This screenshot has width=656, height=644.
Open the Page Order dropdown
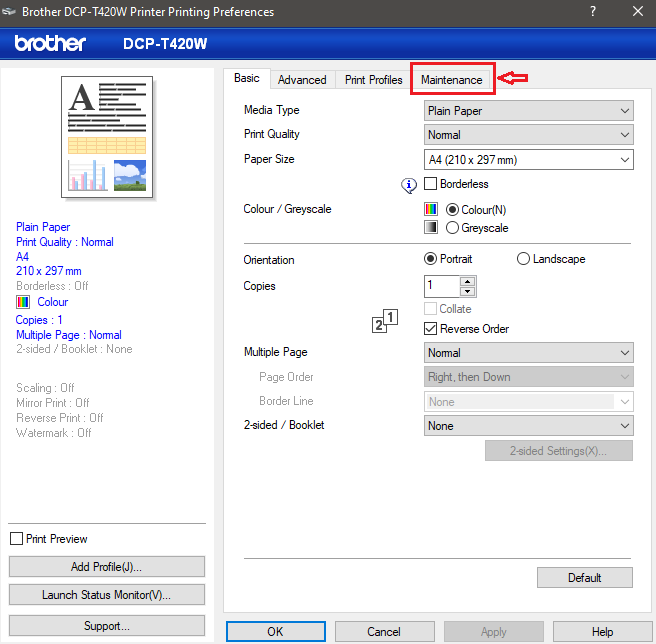(528, 377)
